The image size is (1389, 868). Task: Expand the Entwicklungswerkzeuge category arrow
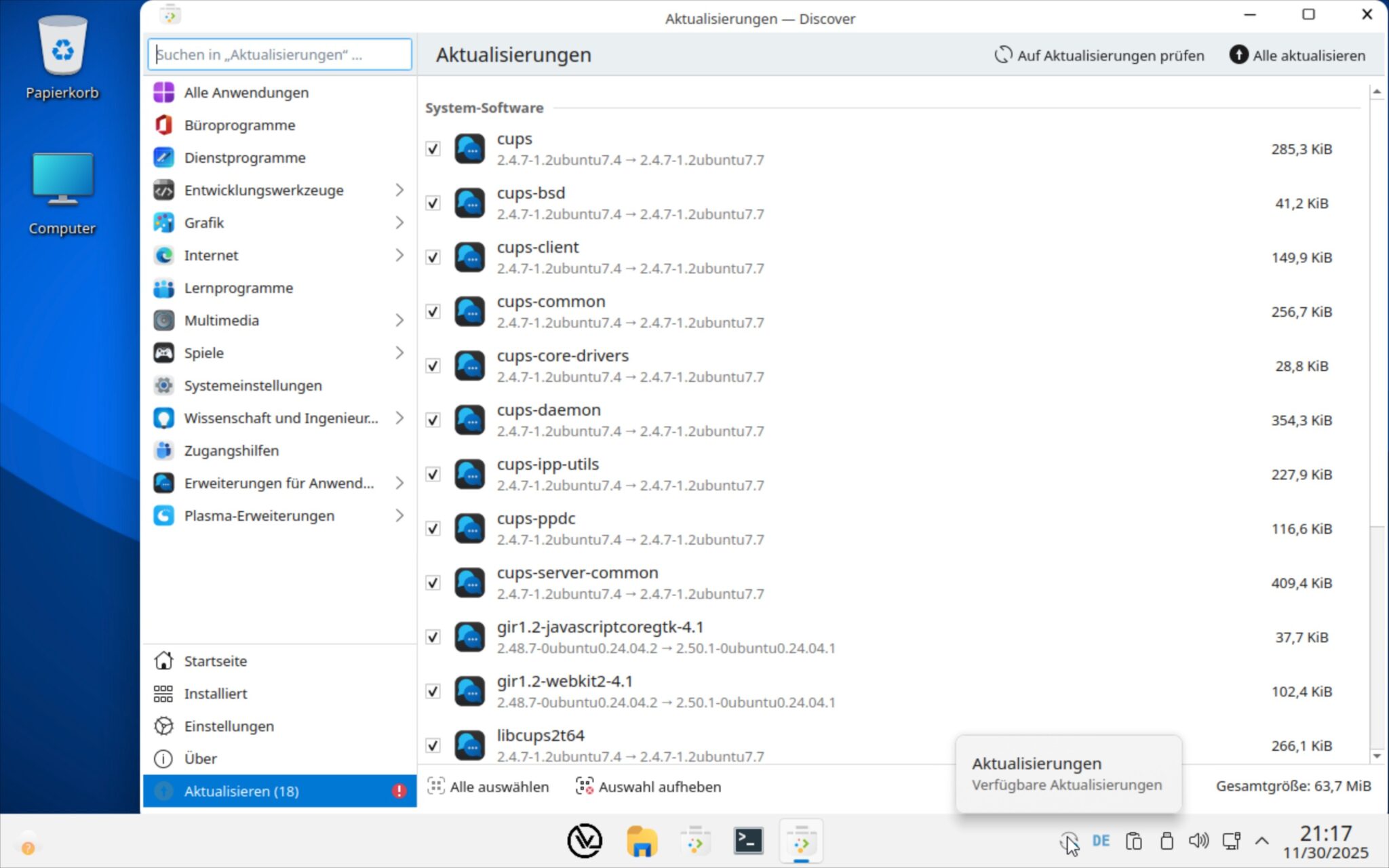tap(399, 190)
